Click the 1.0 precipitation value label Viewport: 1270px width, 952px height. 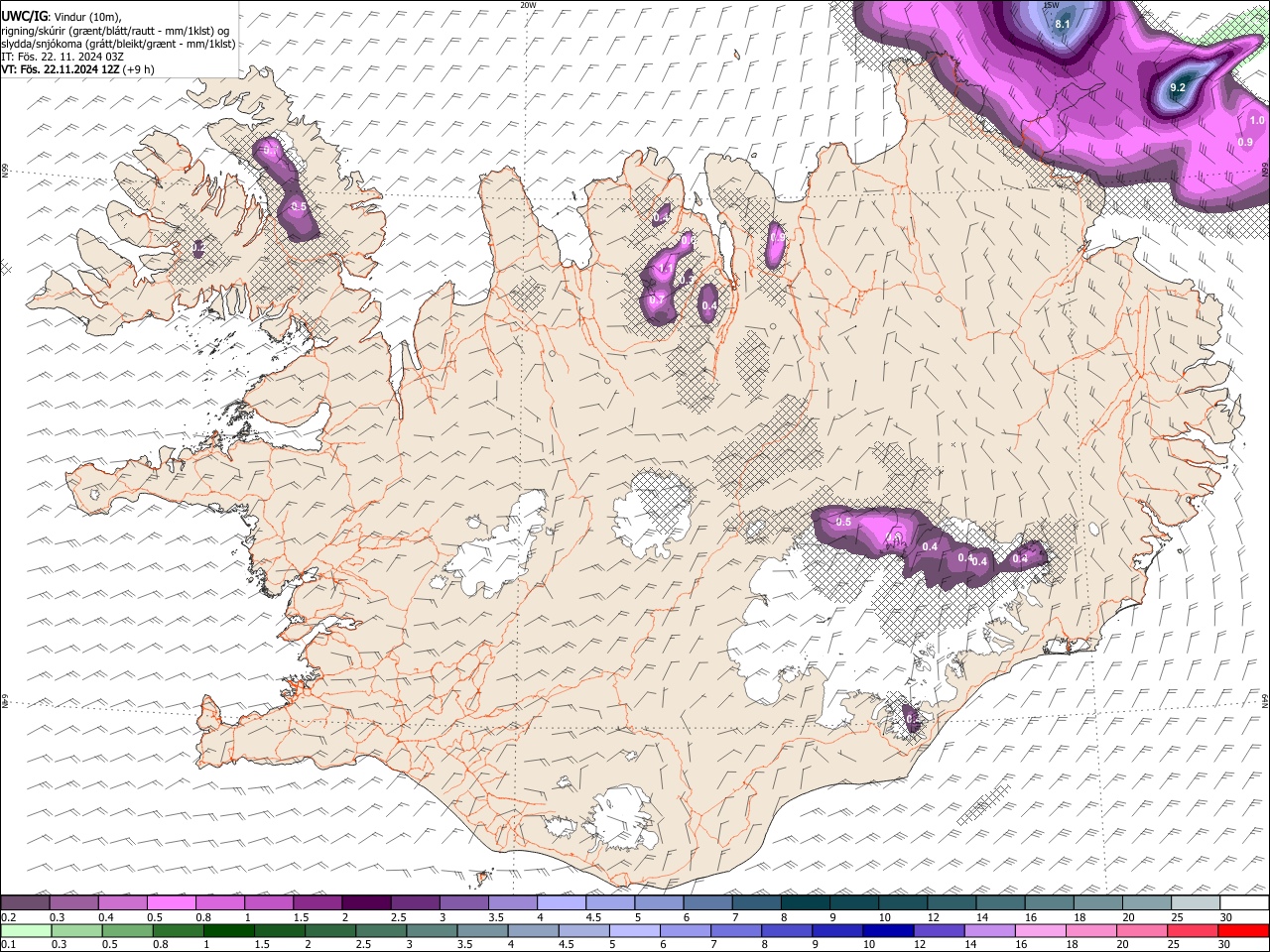[1257, 120]
